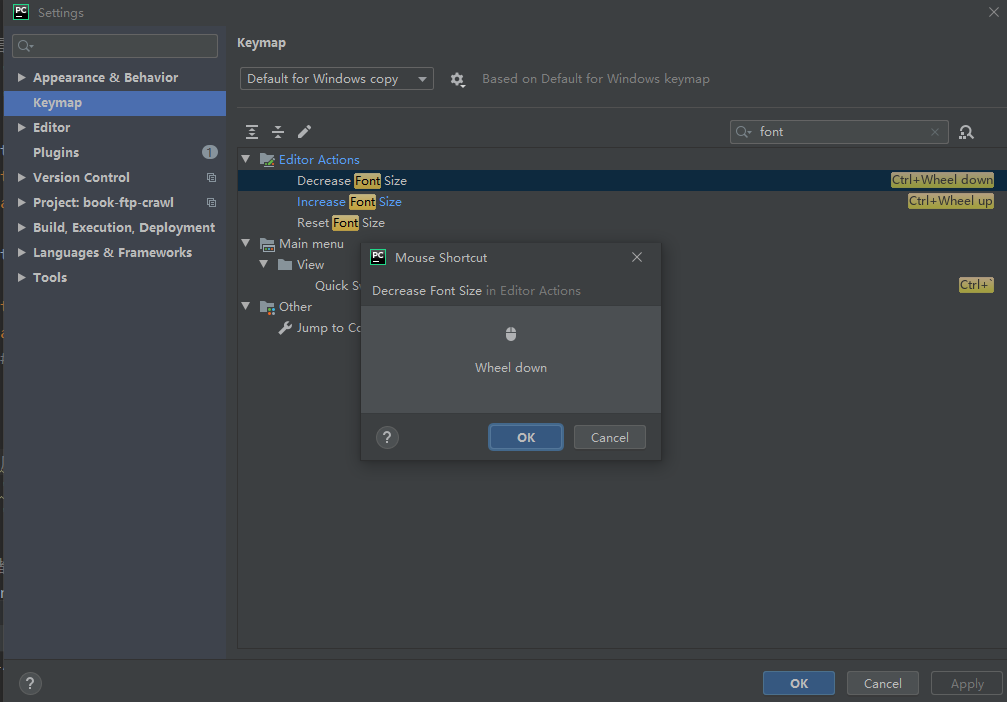
Task: Expand Languages & Frameworks section
Action: (22, 252)
